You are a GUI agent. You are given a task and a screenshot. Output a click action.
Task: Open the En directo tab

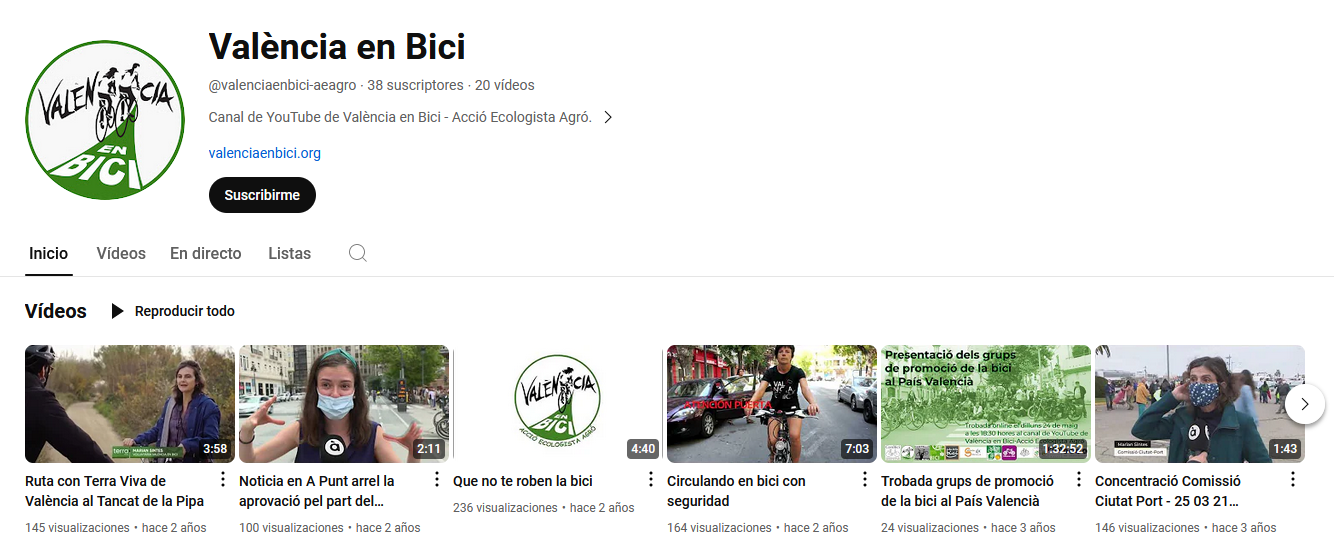coord(206,253)
